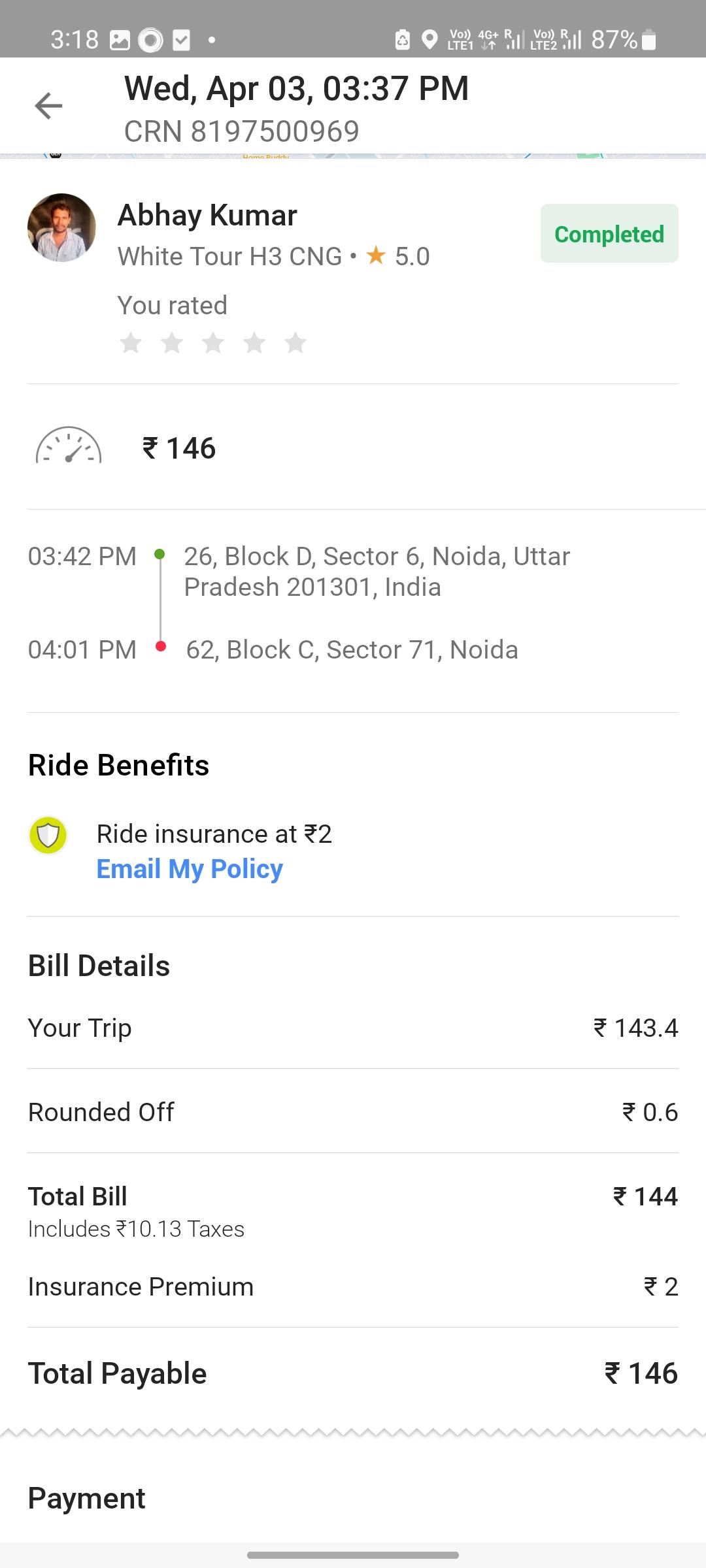This screenshot has width=706, height=1568.
Task: Tap the Insurance Premium bill row
Action: click(353, 1286)
